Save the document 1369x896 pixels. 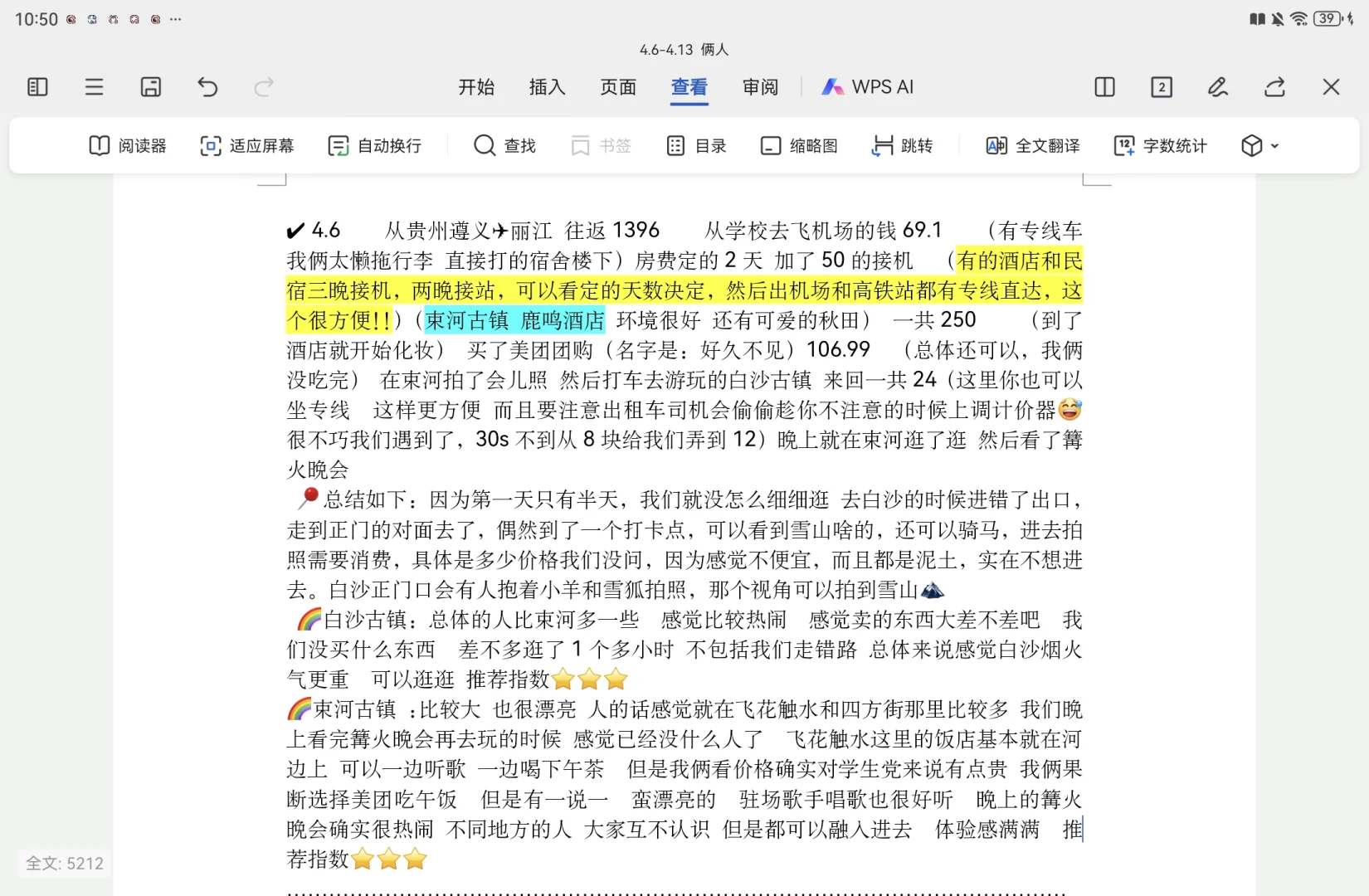[x=151, y=87]
